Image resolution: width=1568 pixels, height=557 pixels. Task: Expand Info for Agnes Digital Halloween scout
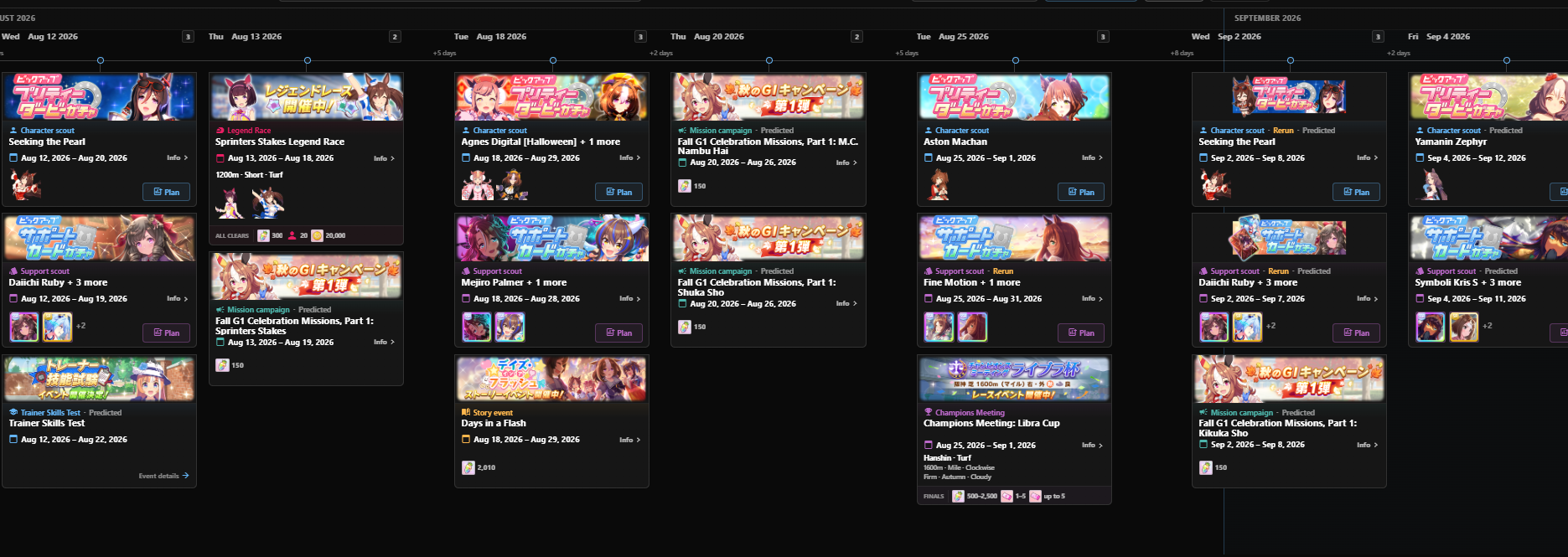point(629,157)
